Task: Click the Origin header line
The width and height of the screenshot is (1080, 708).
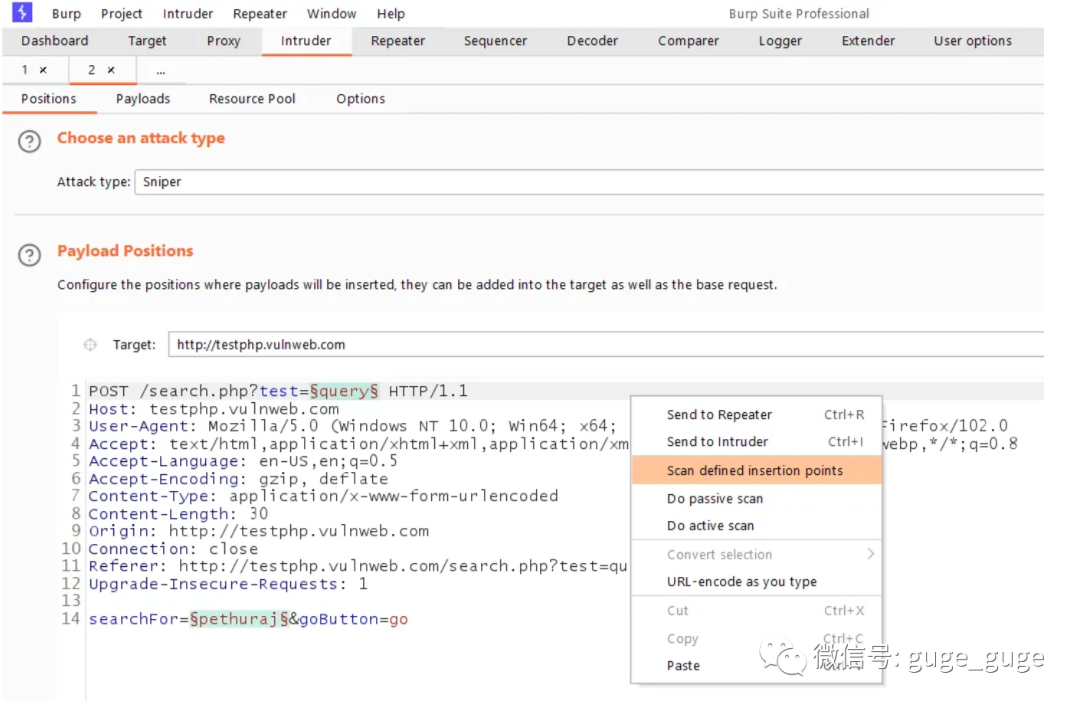Action: 258,531
